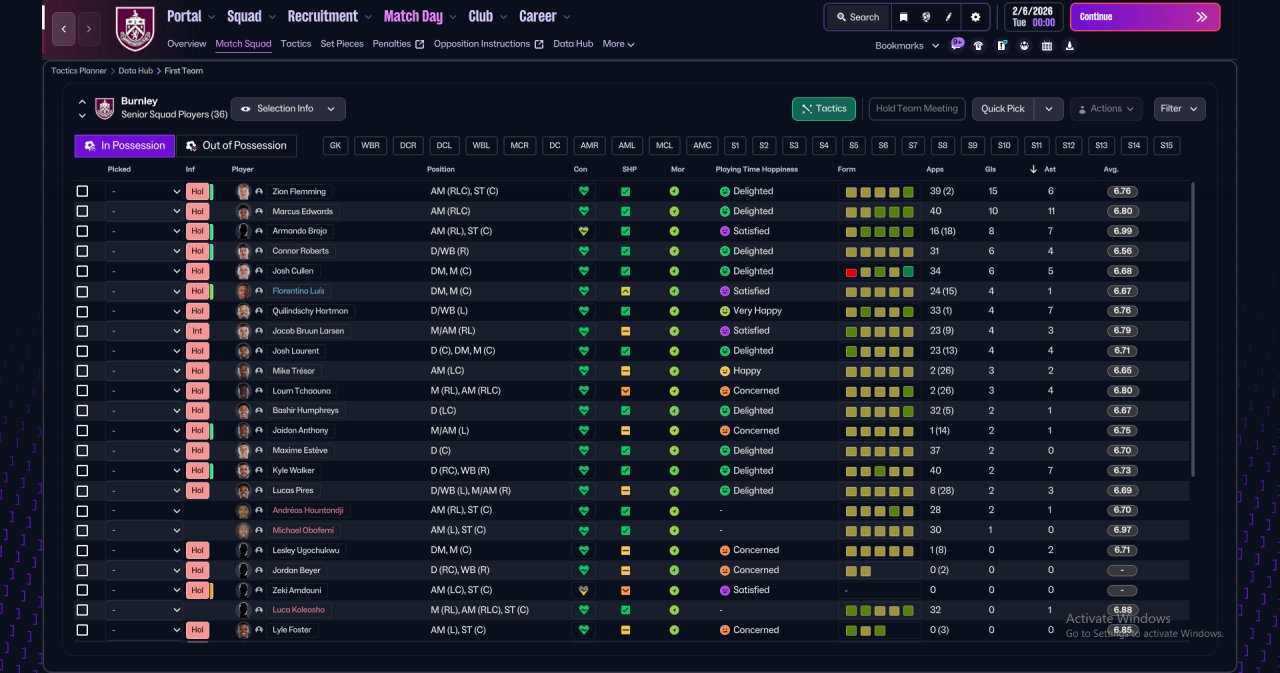
Task: Open the Quick Pick dropdown arrow
Action: (1048, 108)
